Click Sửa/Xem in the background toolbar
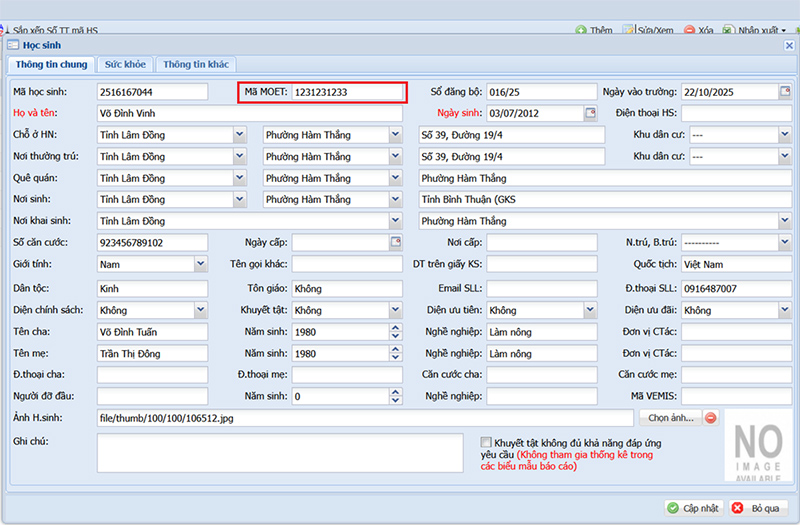Viewport: 800px width, 525px height. coord(648,30)
